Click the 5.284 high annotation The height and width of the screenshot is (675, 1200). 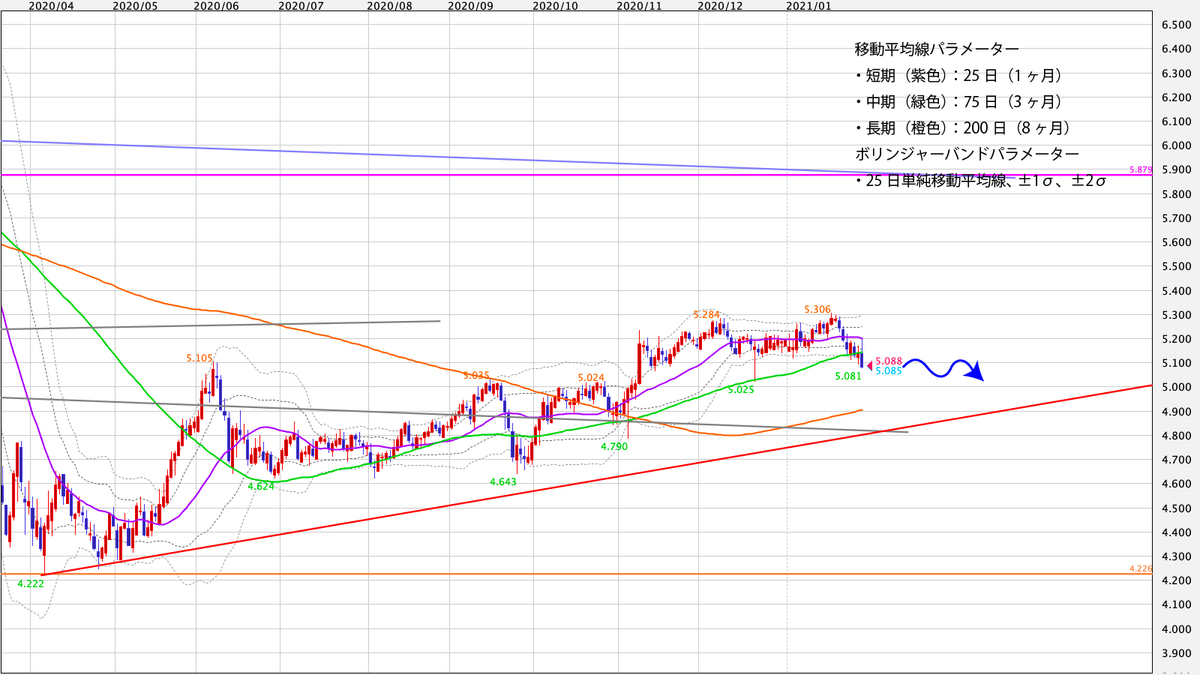[x=706, y=315]
